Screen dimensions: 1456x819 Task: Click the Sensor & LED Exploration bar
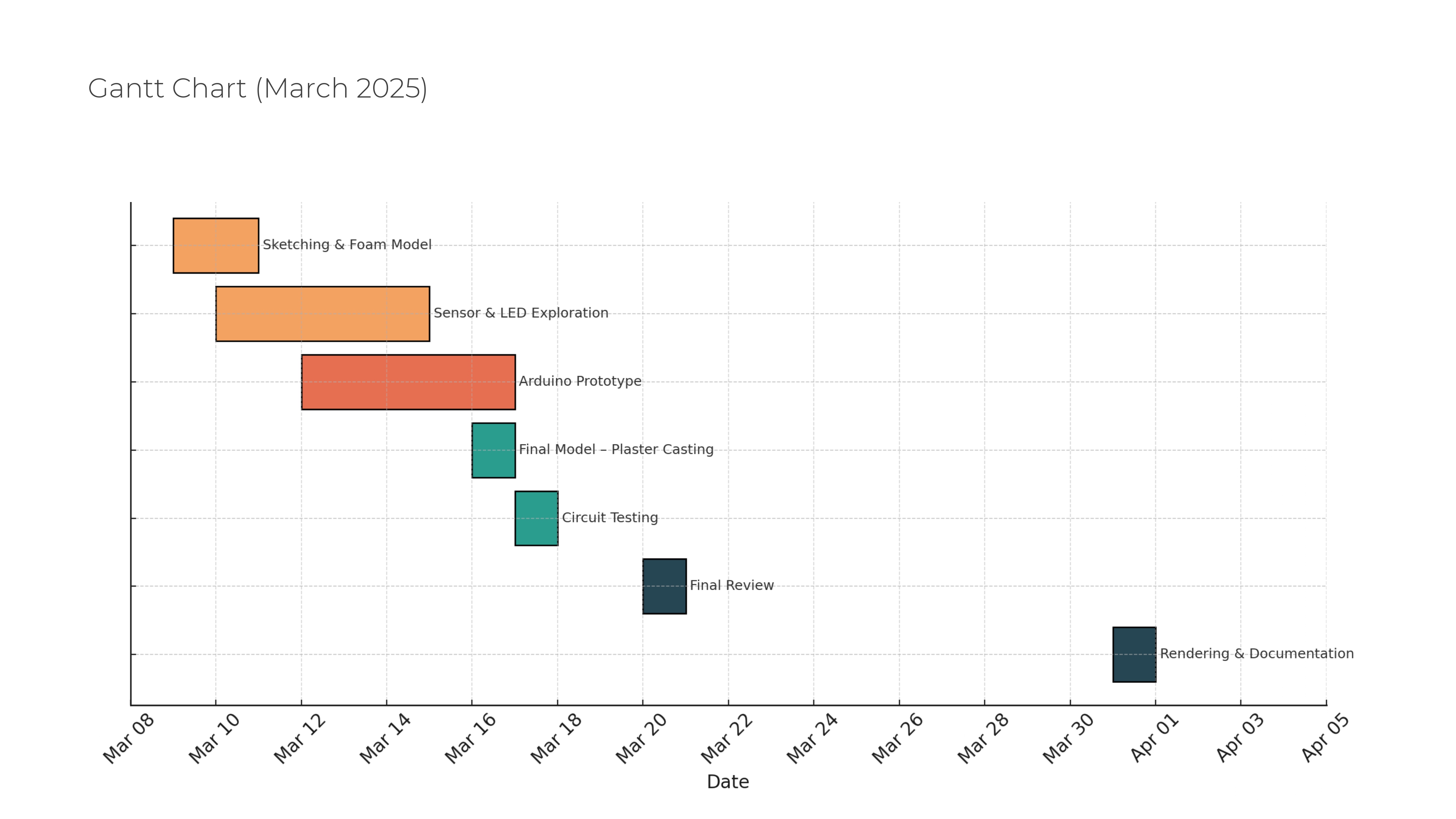[322, 314]
